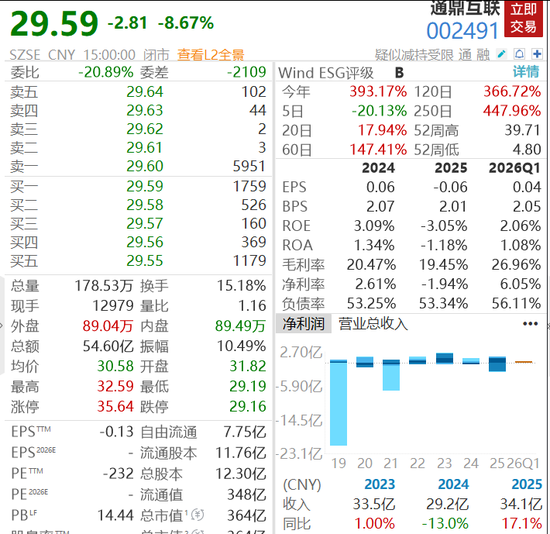550x534 pixels.
Task: Click 最低 price 29.19
Action: [x=248, y=386]
